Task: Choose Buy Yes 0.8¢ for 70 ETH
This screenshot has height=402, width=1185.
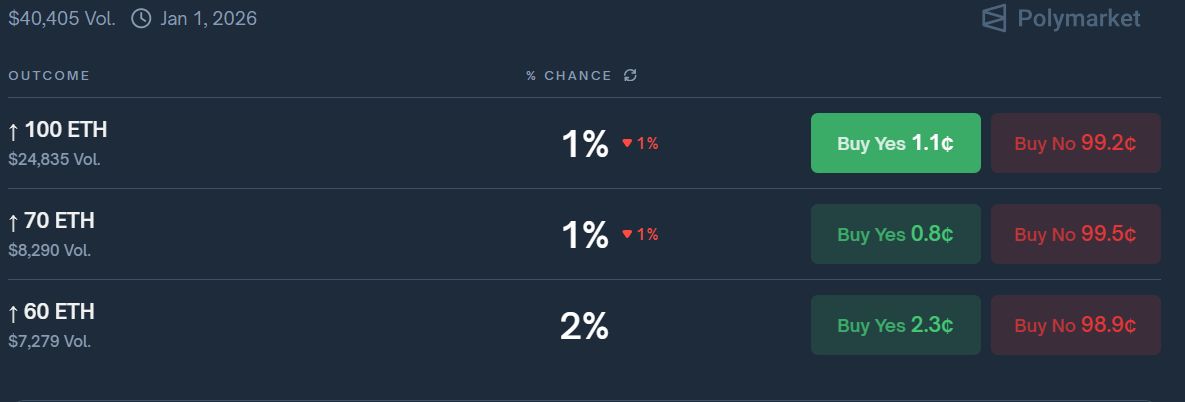Action: (895, 234)
